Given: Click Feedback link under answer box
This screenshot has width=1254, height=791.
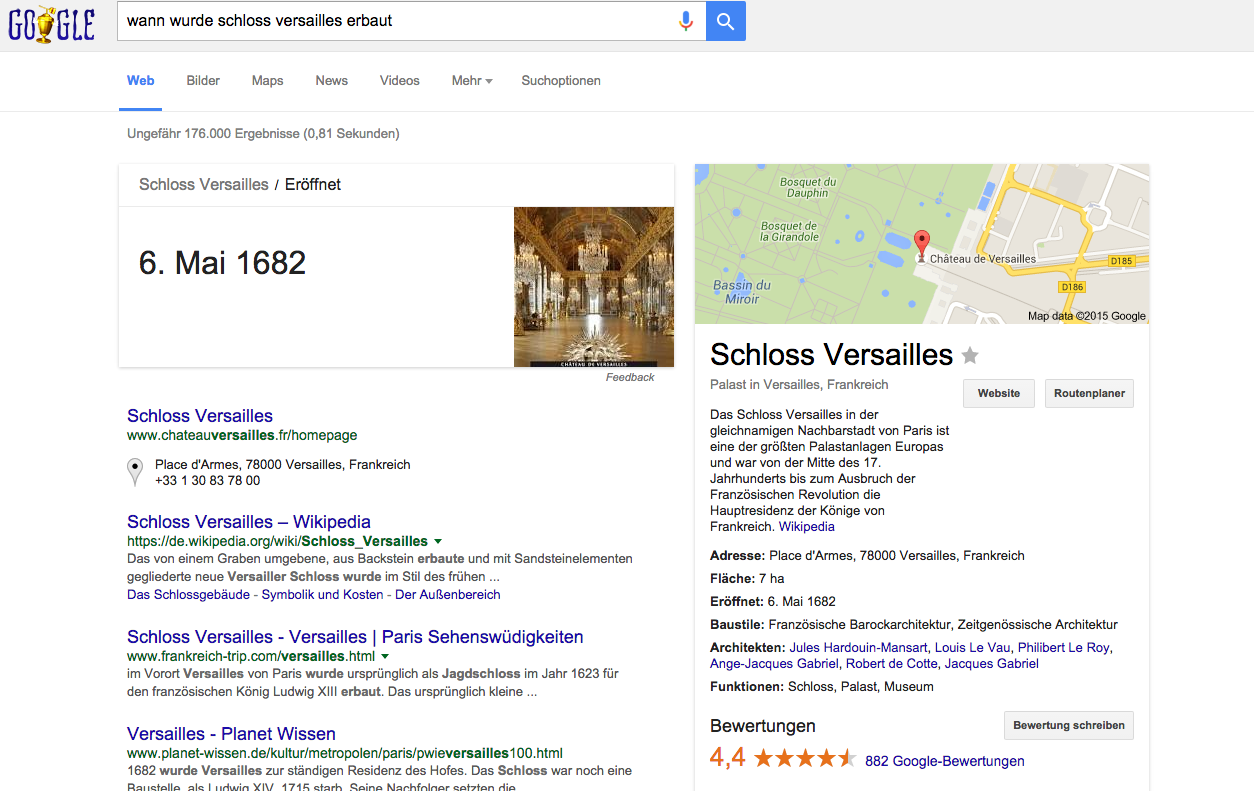Looking at the screenshot, I should pos(630,377).
